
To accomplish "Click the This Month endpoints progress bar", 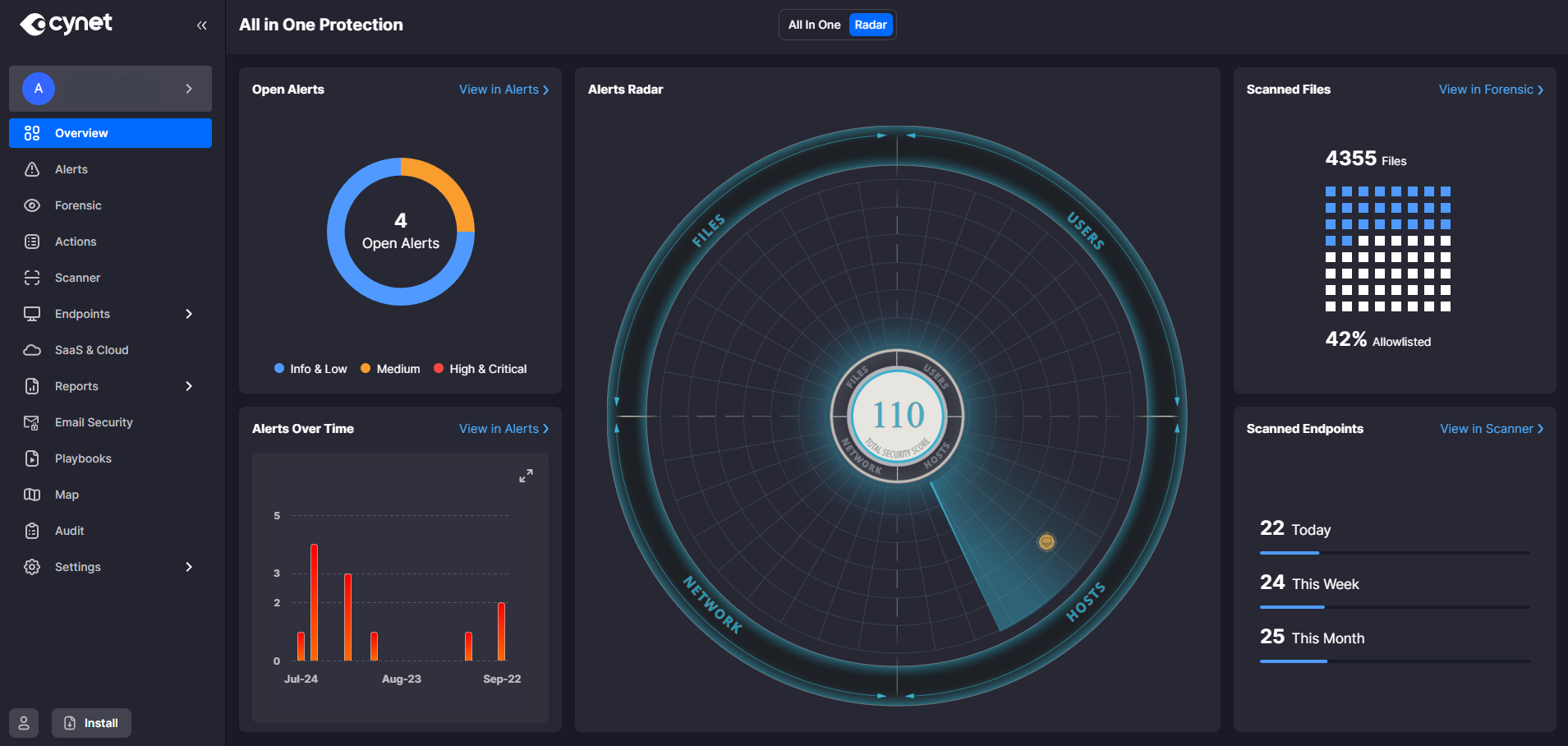I will [x=1395, y=661].
